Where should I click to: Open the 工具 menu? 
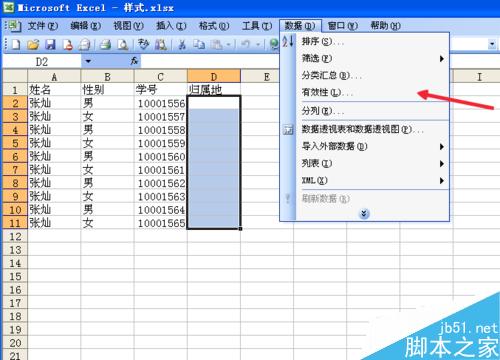click(x=257, y=26)
